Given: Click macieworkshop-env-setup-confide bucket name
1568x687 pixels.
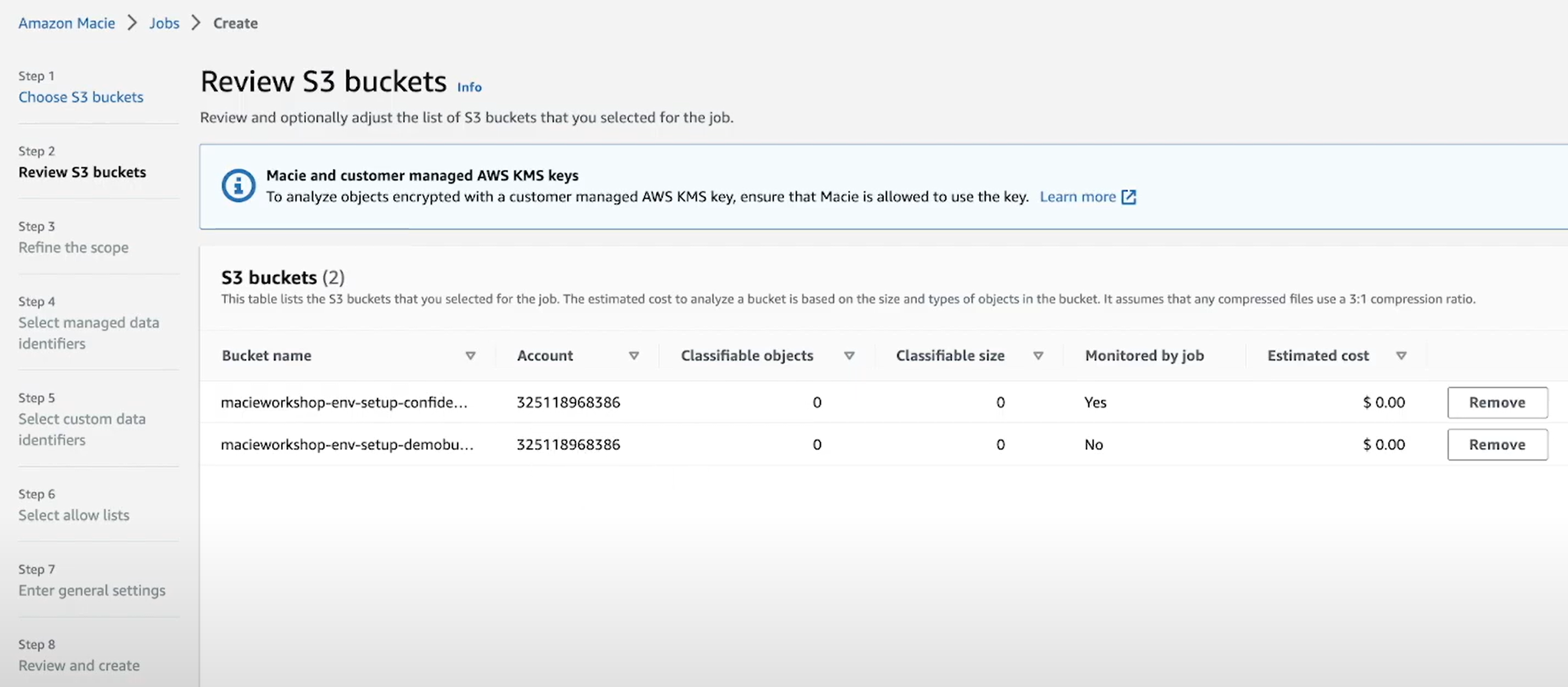Looking at the screenshot, I should 344,402.
